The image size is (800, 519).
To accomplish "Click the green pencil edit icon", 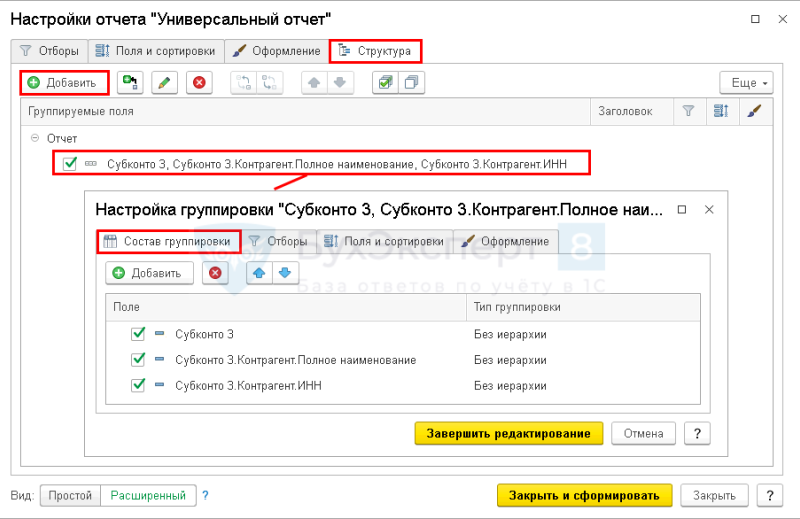I will tap(164, 83).
